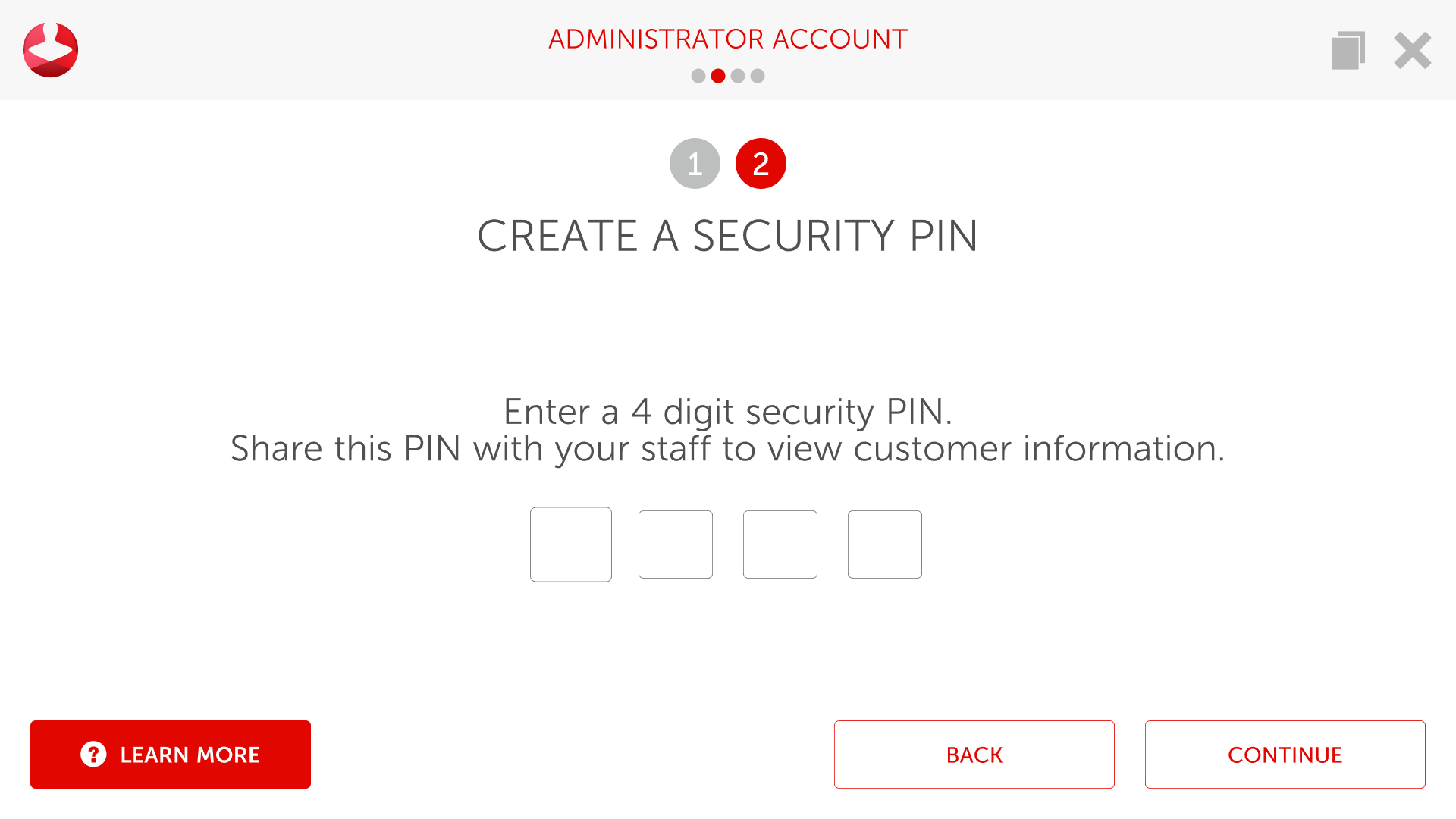Click the CONTINUE button

click(1285, 755)
